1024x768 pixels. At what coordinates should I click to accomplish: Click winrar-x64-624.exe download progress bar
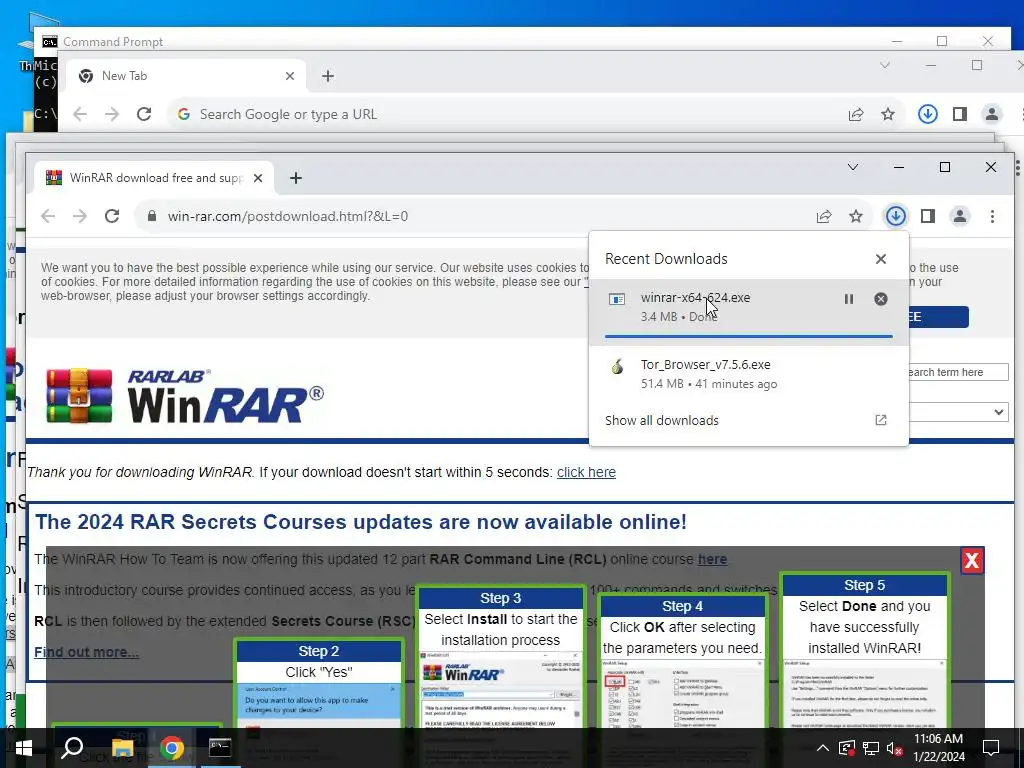point(748,336)
